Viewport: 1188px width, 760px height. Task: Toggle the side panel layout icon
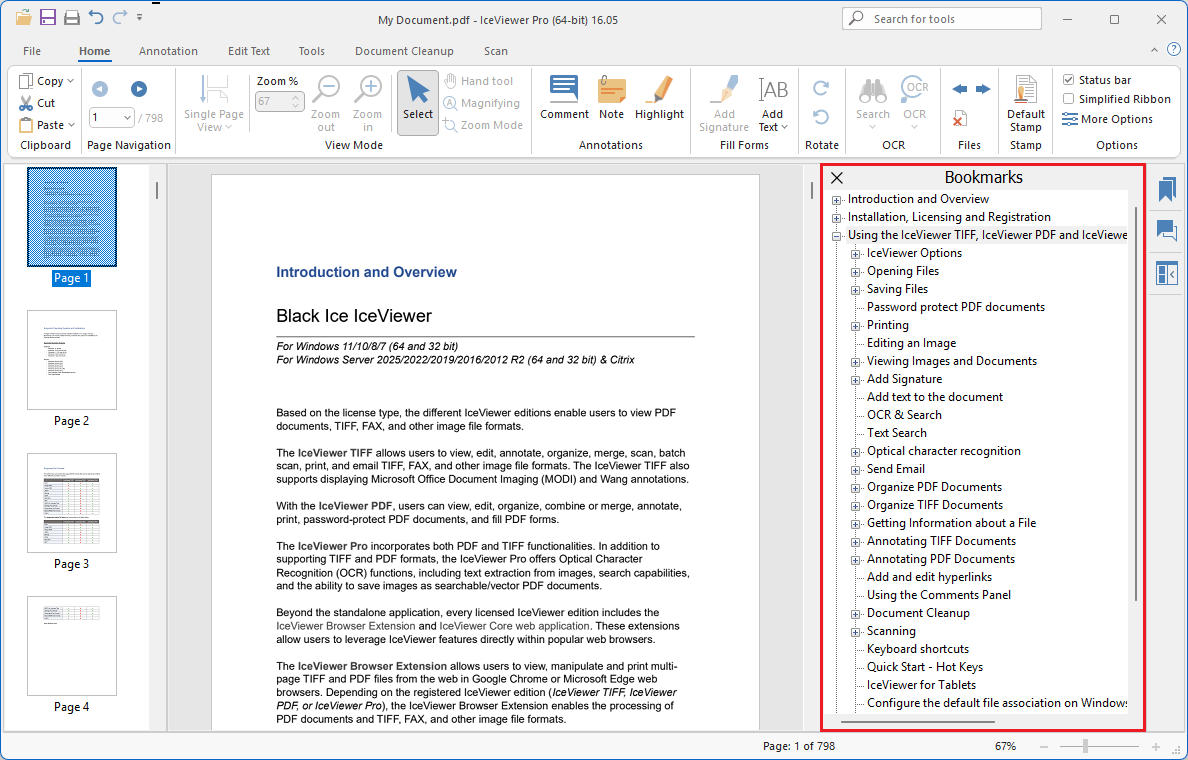point(1167,273)
